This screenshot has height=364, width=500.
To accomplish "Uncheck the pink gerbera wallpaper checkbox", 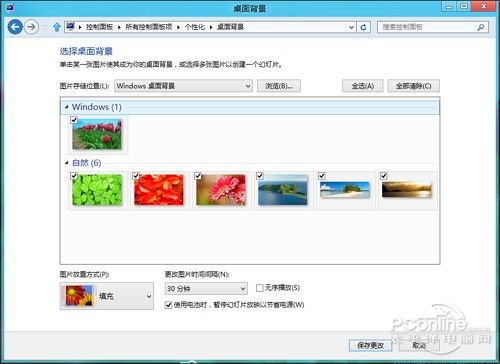I will click(198, 176).
